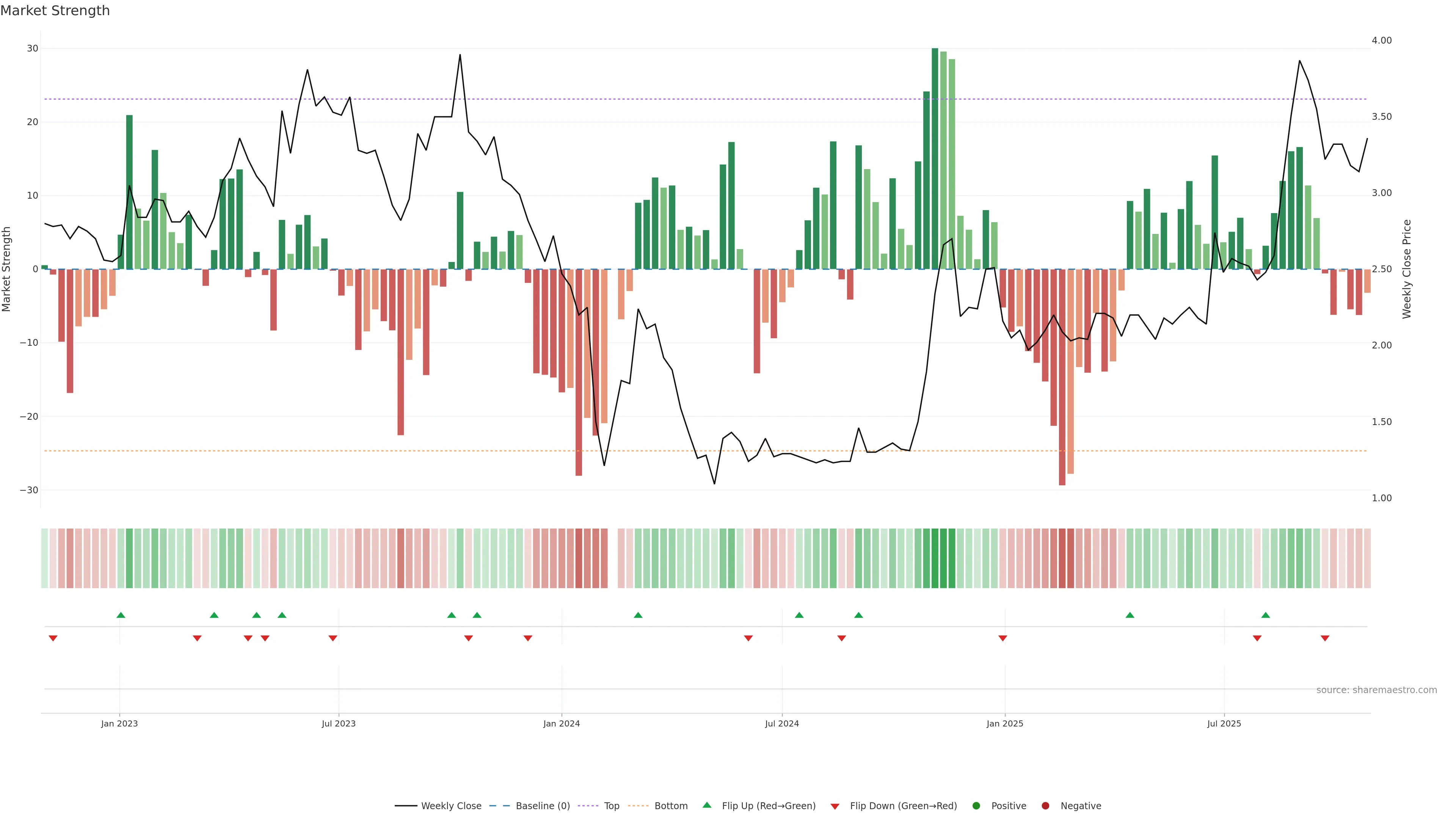Viewport: 1456px width, 819px height.
Task: Click the darkest green heatmap strip cell
Action: (x=935, y=558)
